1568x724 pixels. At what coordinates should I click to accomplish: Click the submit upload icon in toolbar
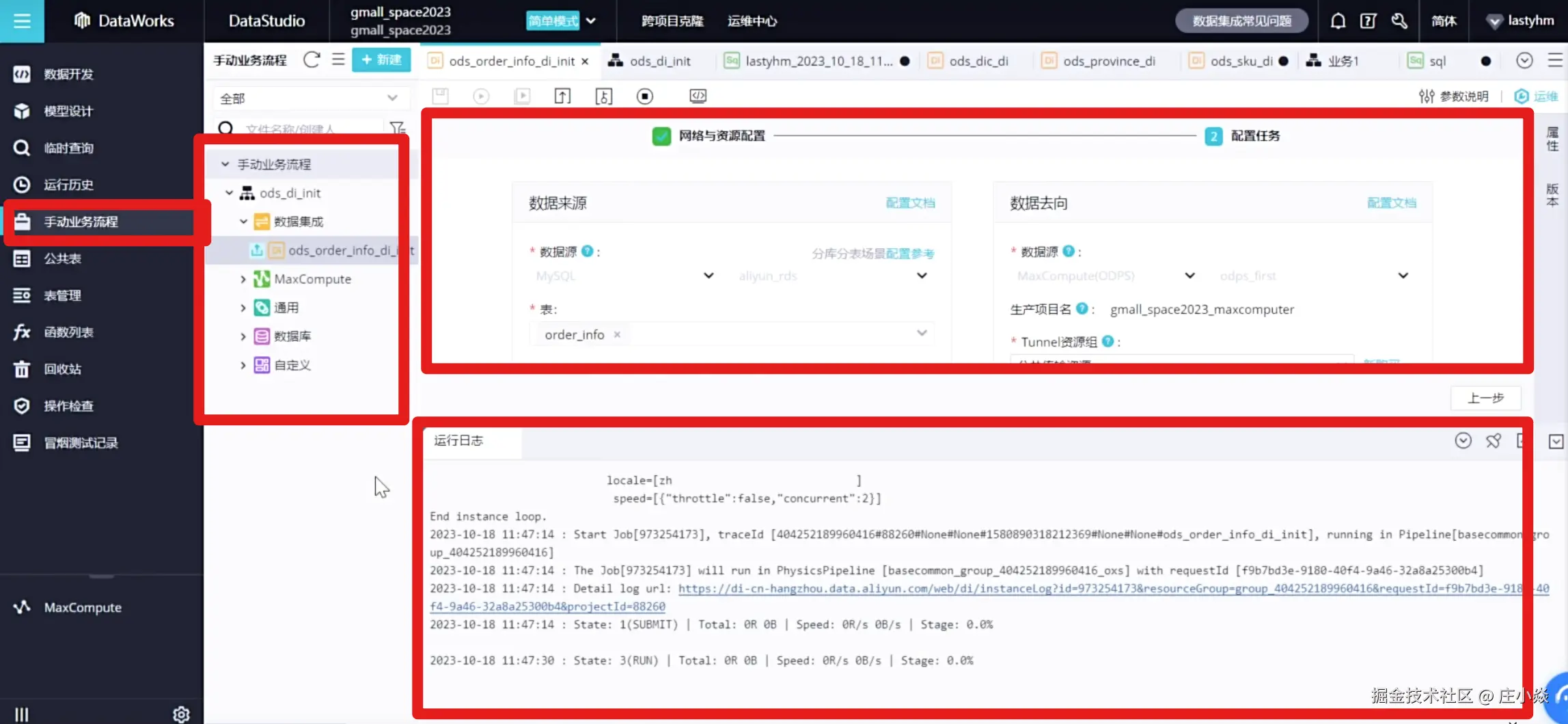point(562,96)
